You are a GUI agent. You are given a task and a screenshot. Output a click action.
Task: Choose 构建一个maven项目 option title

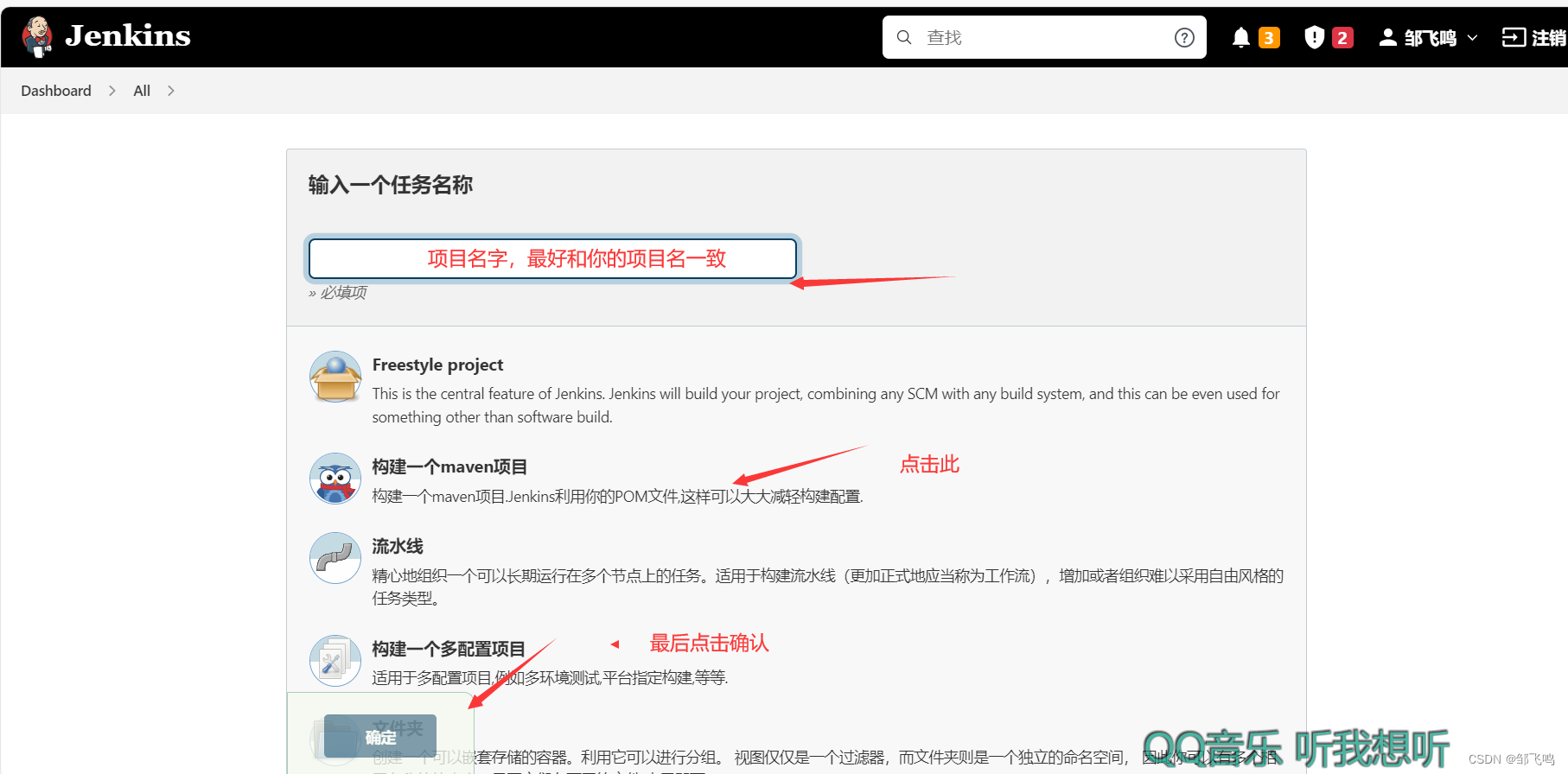pyautogui.click(x=449, y=466)
